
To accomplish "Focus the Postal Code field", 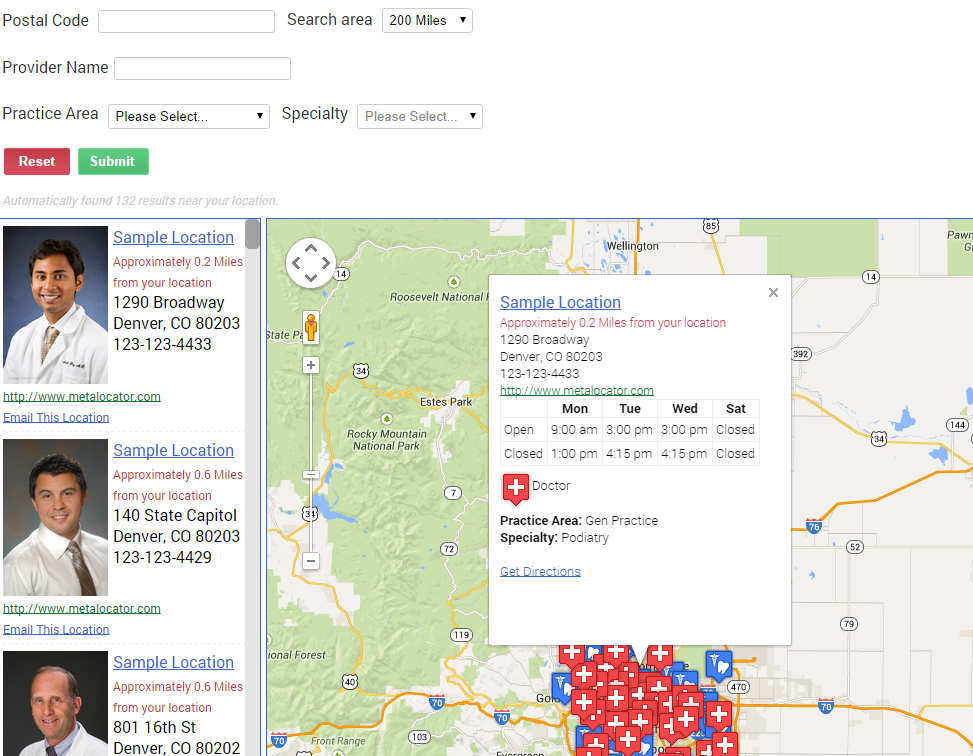I will [x=186, y=21].
